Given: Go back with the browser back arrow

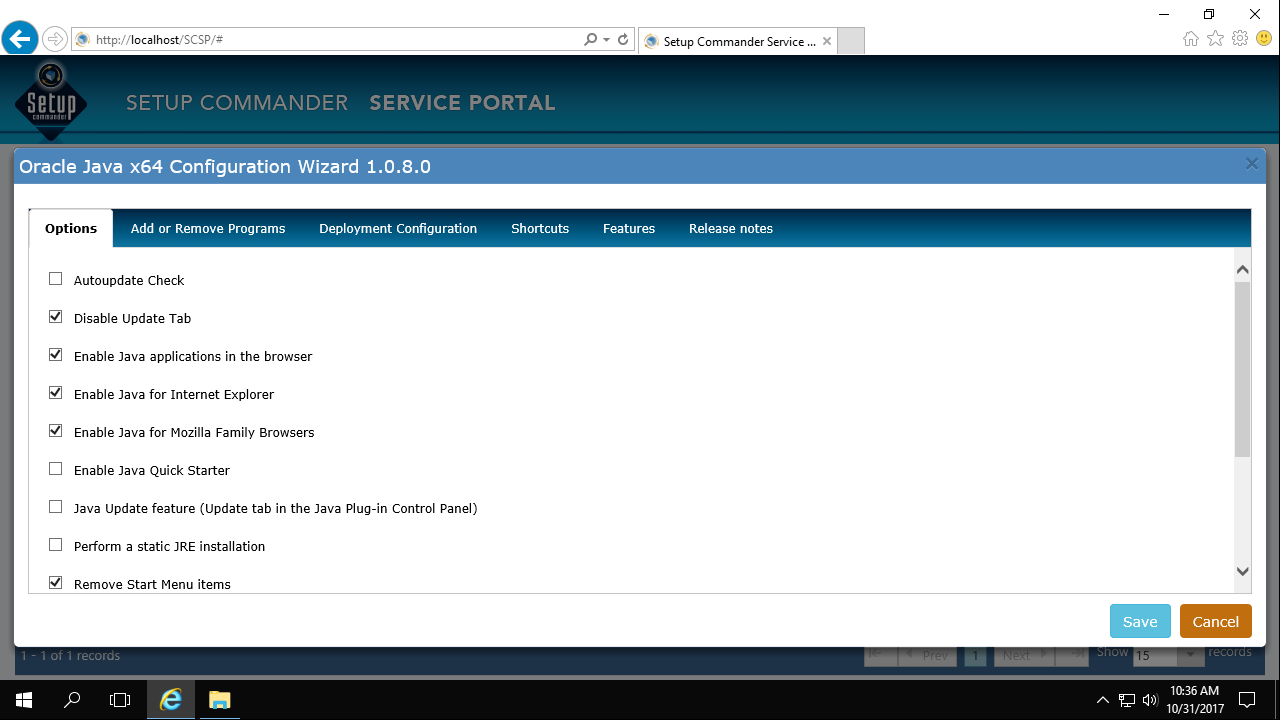Looking at the screenshot, I should 19,39.
